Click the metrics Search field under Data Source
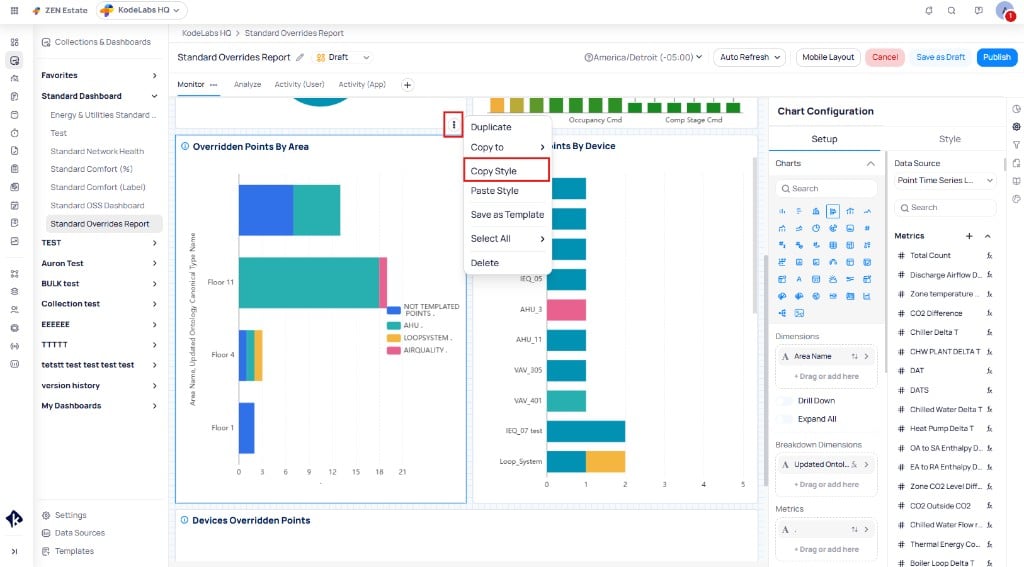This screenshot has width=1024, height=567. coord(945,208)
